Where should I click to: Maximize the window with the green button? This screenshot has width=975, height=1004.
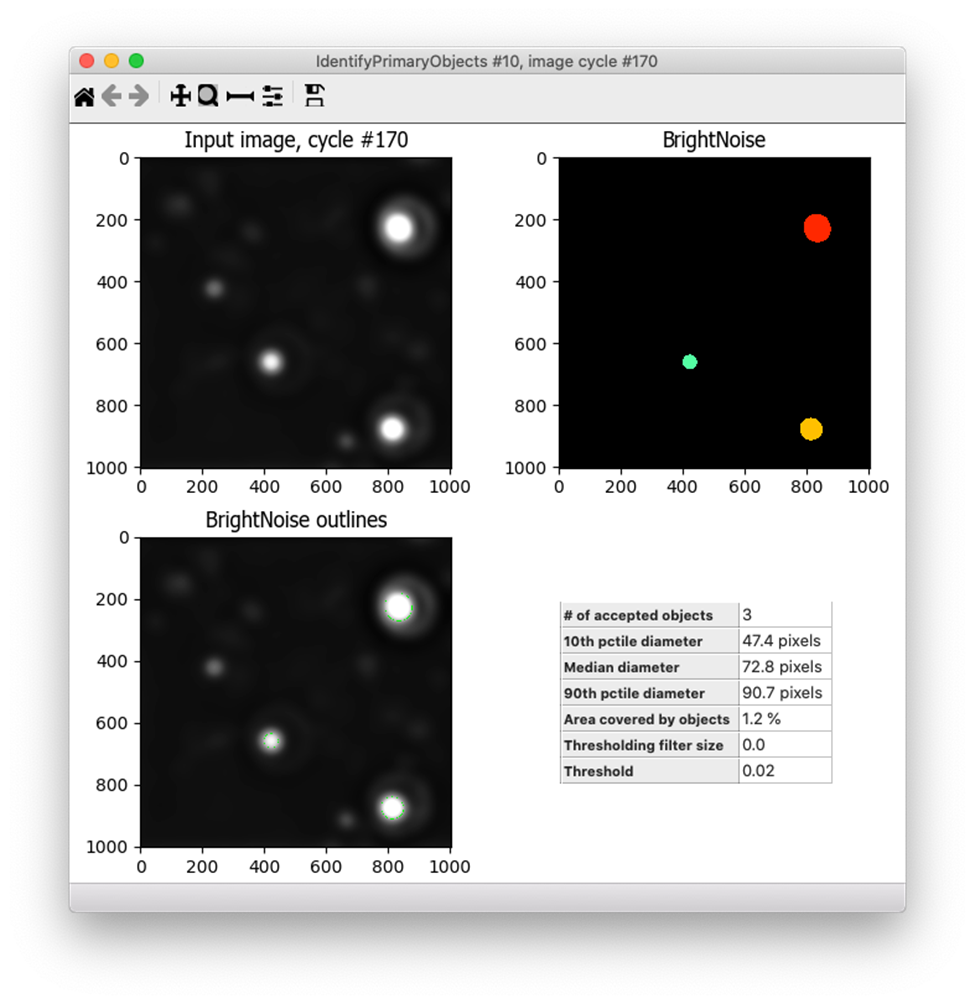tap(136, 61)
